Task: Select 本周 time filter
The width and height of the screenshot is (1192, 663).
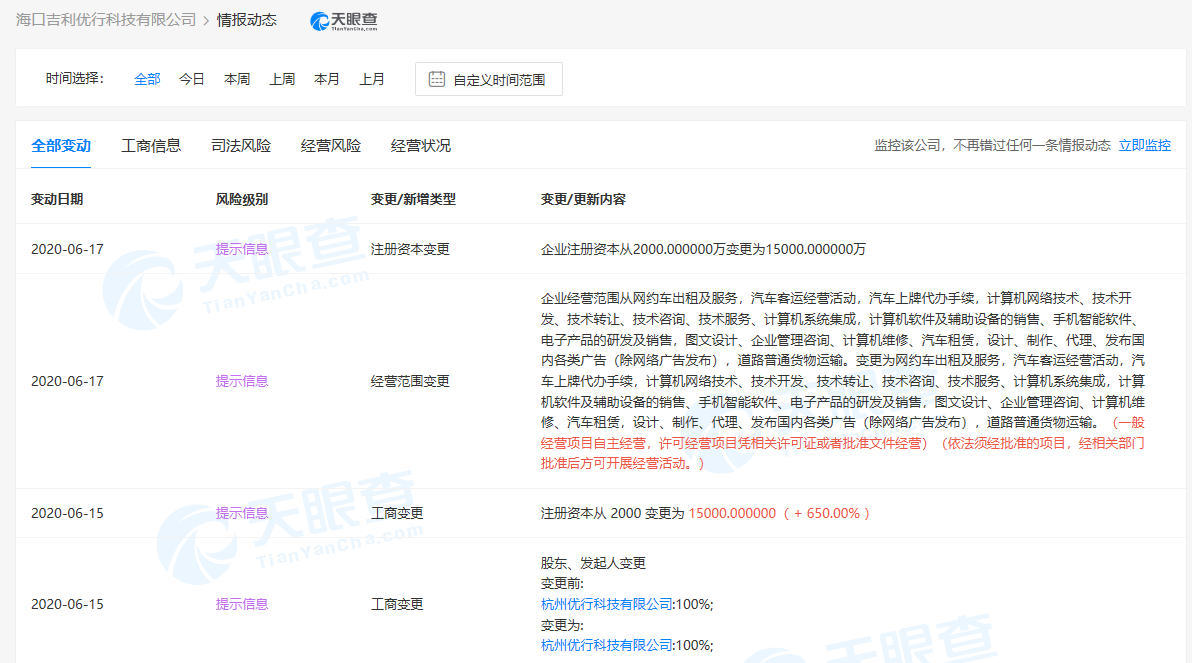Action: tap(237, 79)
